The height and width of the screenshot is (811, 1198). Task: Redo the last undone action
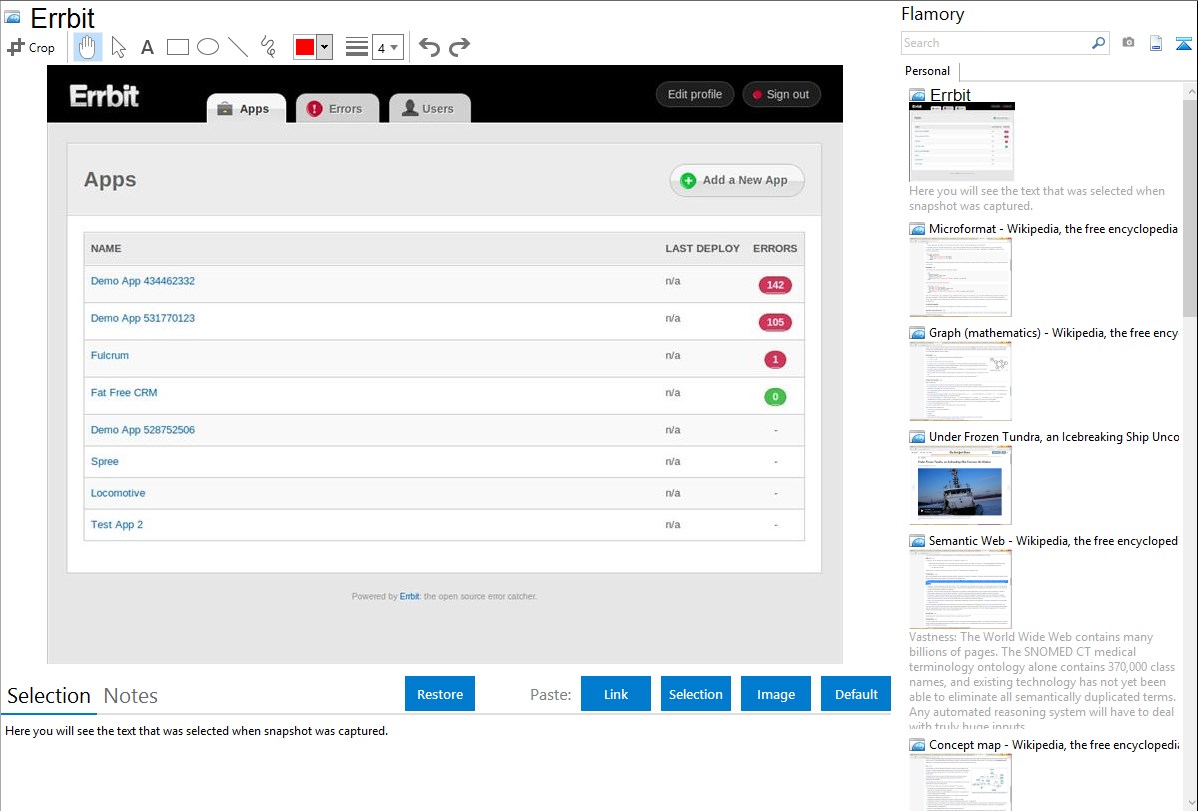point(460,47)
